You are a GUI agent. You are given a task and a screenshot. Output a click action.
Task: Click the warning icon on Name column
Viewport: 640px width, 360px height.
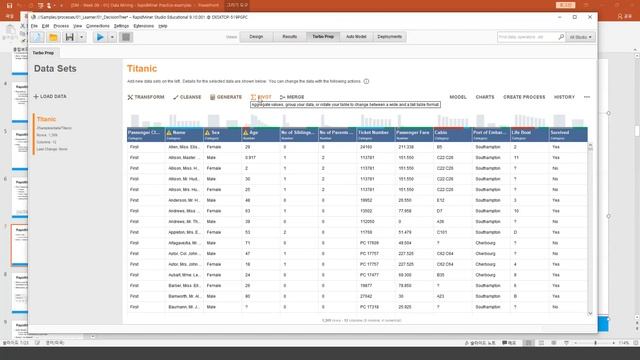(x=169, y=133)
